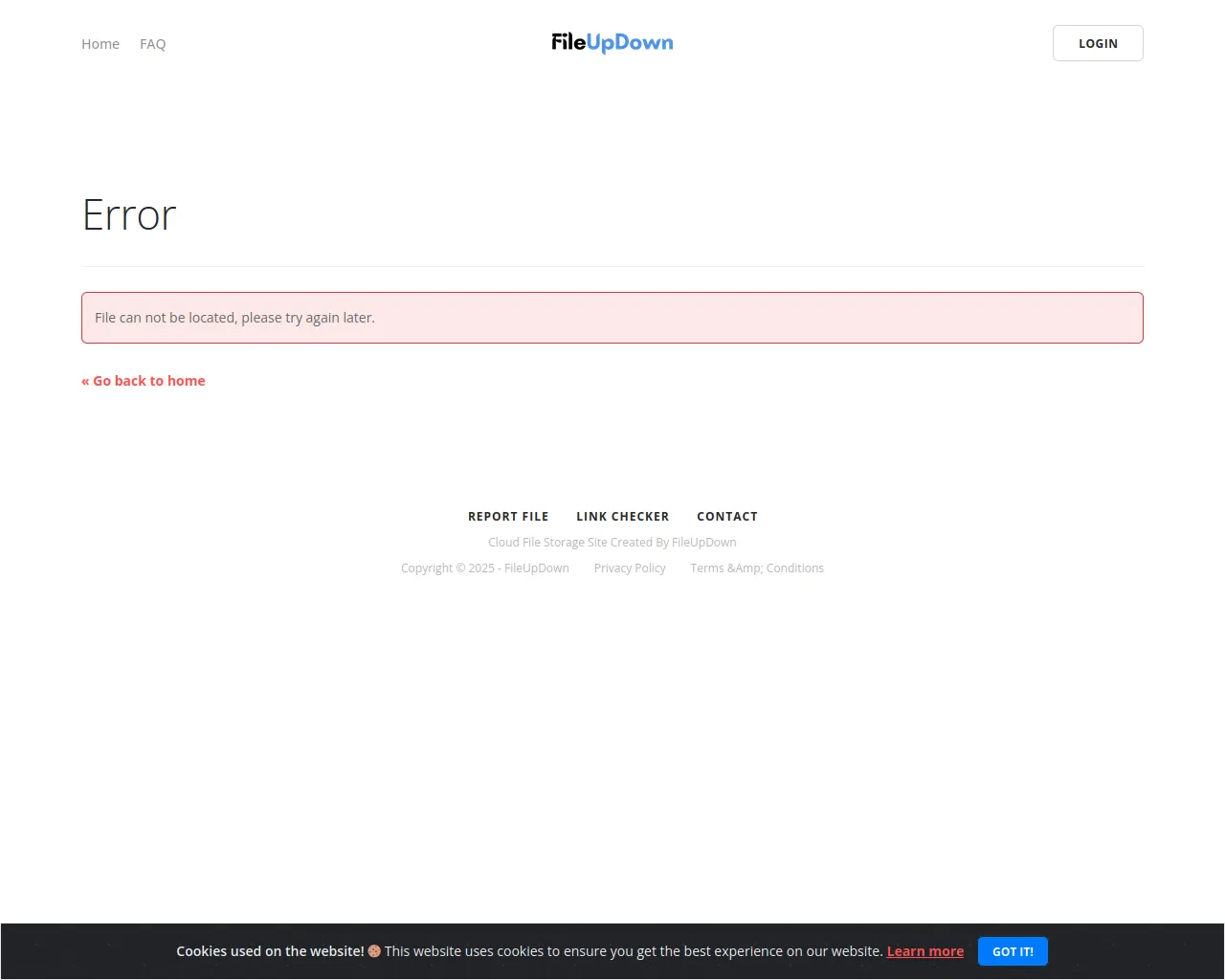The height and width of the screenshot is (980, 1225).
Task: Open the LINK CHECKER footer link
Action: (623, 517)
